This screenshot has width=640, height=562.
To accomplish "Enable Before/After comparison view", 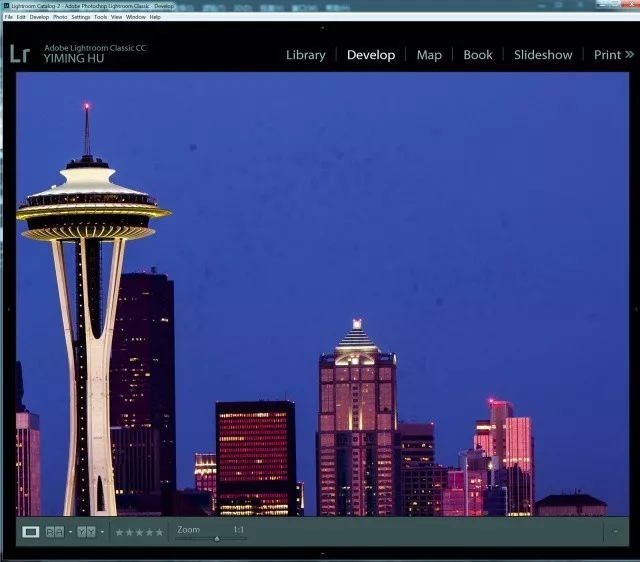I will click(x=86, y=532).
